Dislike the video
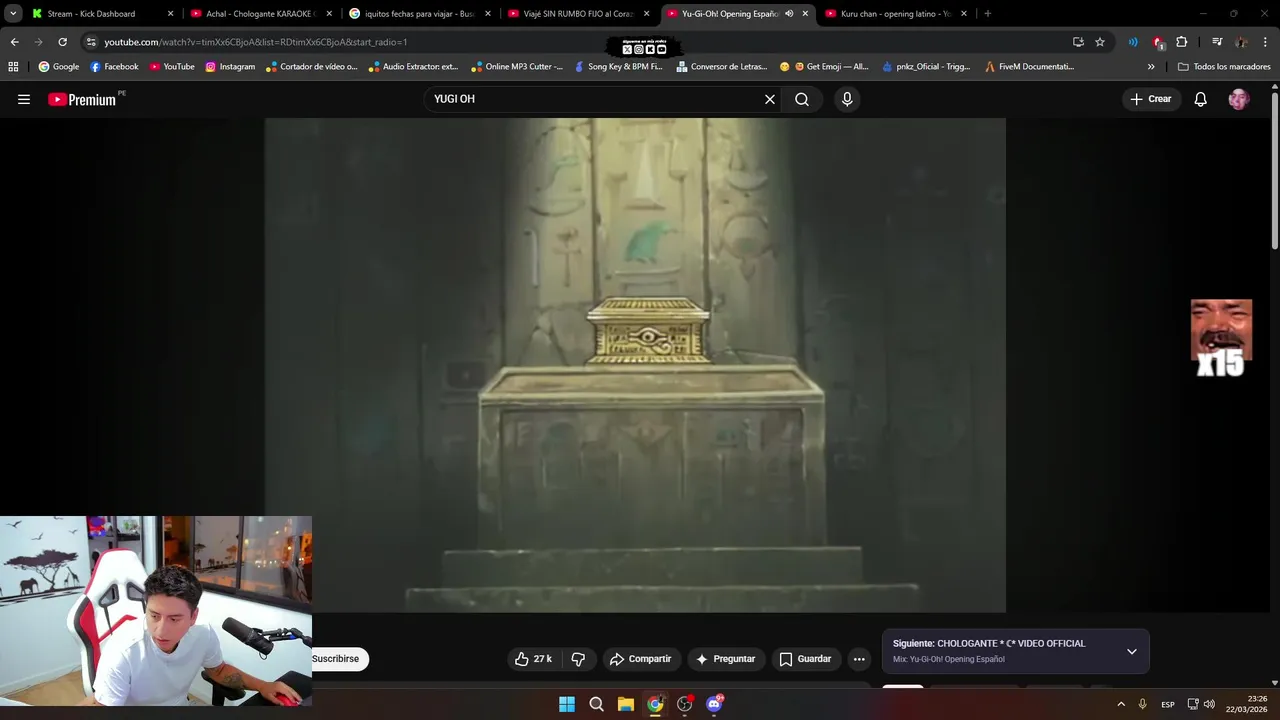 pos(578,659)
